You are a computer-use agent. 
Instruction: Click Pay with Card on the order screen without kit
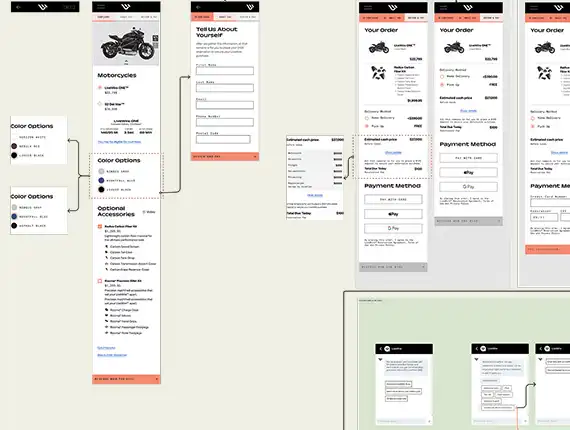pos(468,158)
